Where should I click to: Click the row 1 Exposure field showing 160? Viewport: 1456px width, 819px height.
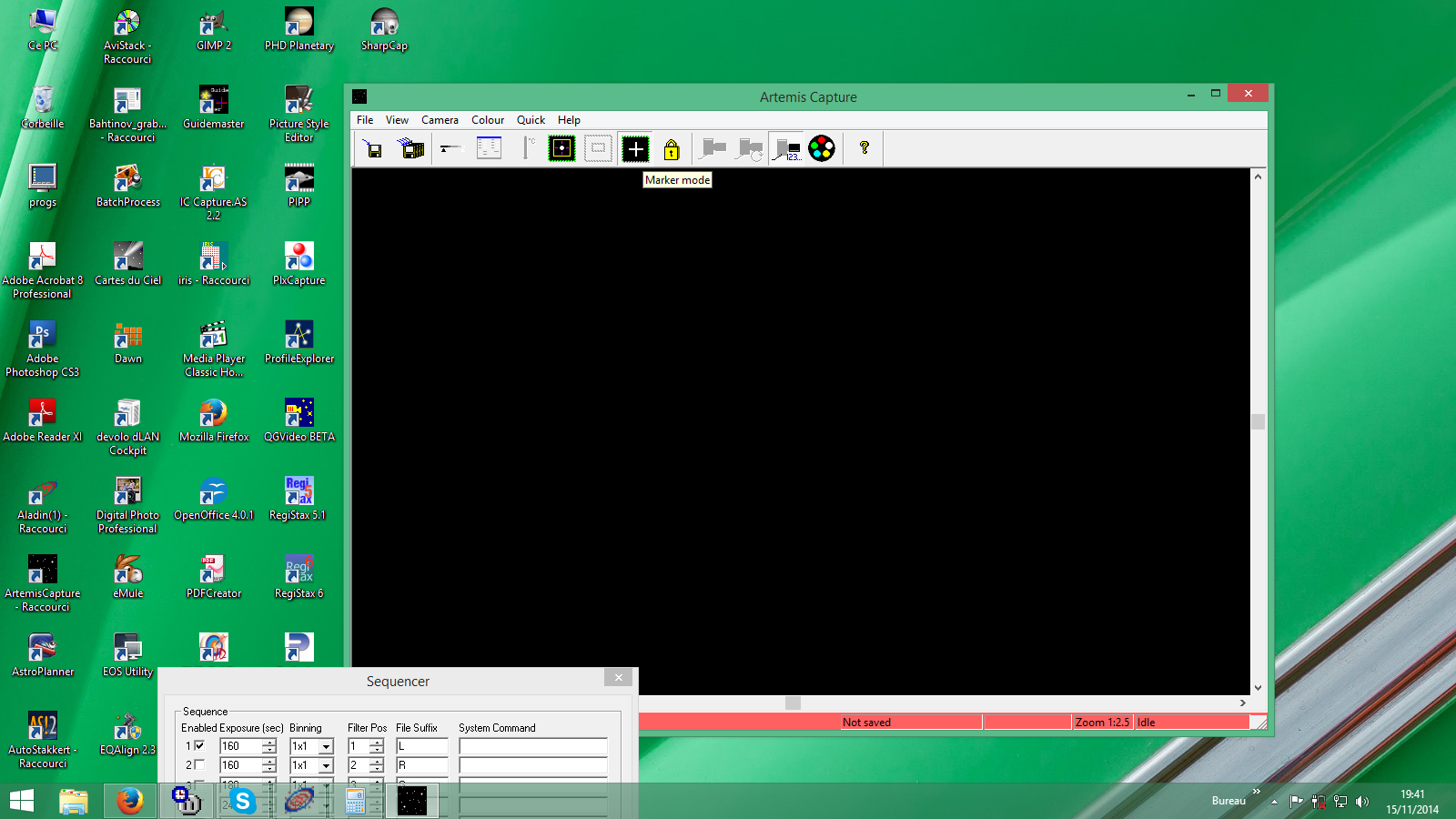coord(241,746)
